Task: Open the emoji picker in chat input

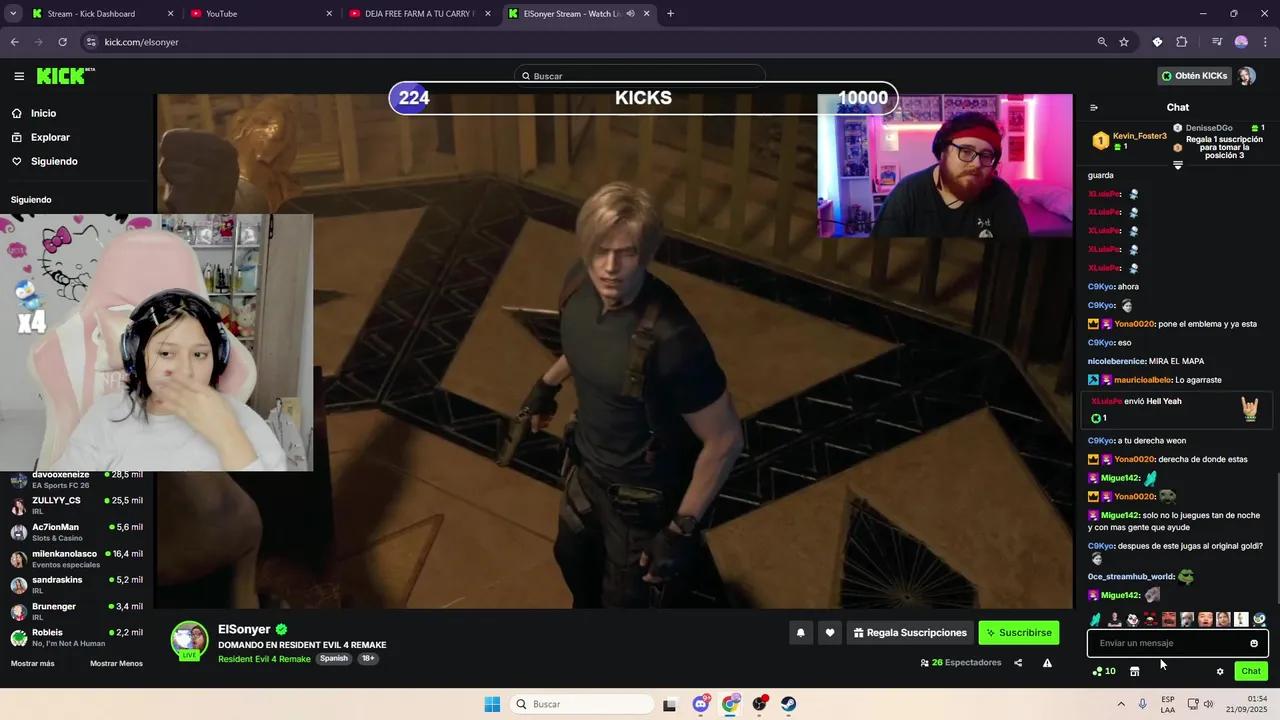Action: tap(1254, 643)
